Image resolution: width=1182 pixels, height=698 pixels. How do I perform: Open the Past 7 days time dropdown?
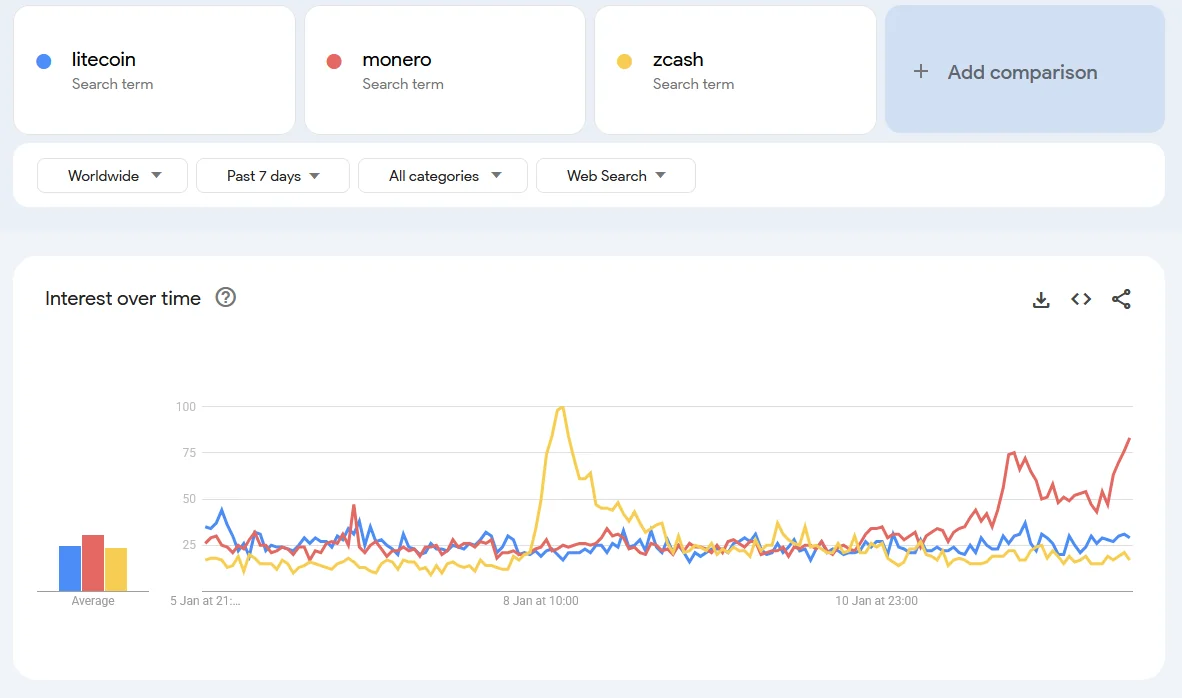[272, 176]
